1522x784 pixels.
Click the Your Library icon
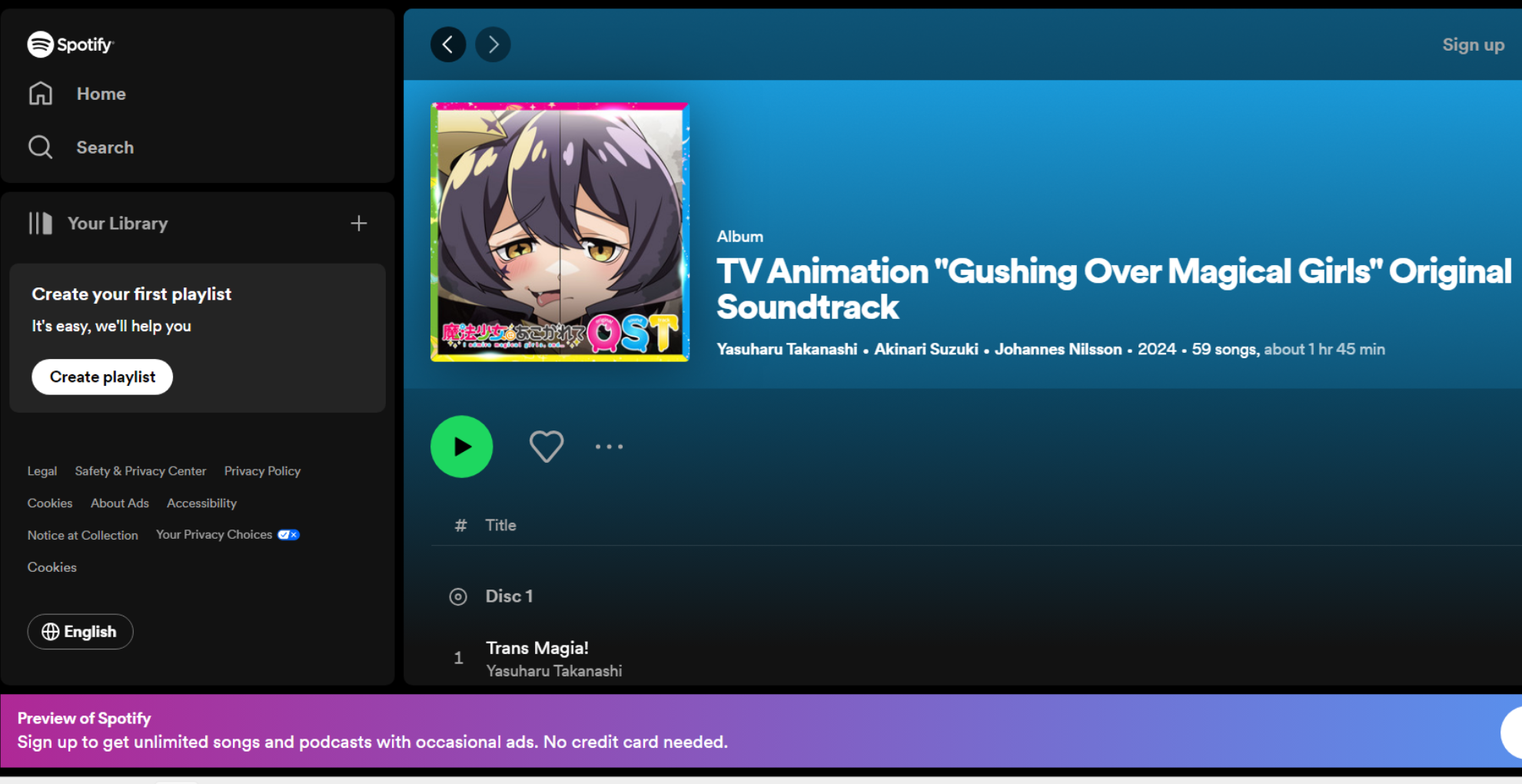41,223
